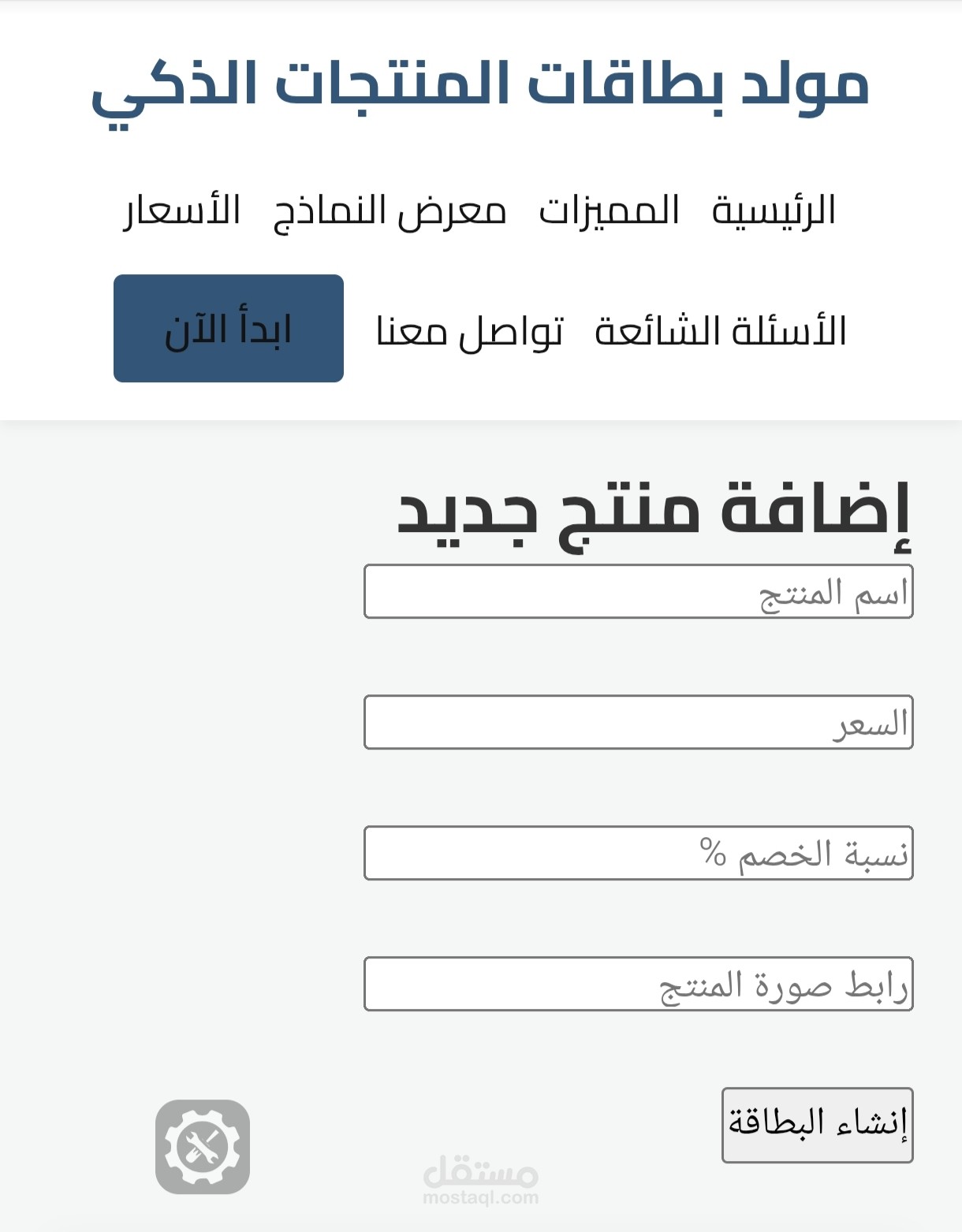
Task: Select the تواصل معنا contact link
Action: click(470, 331)
